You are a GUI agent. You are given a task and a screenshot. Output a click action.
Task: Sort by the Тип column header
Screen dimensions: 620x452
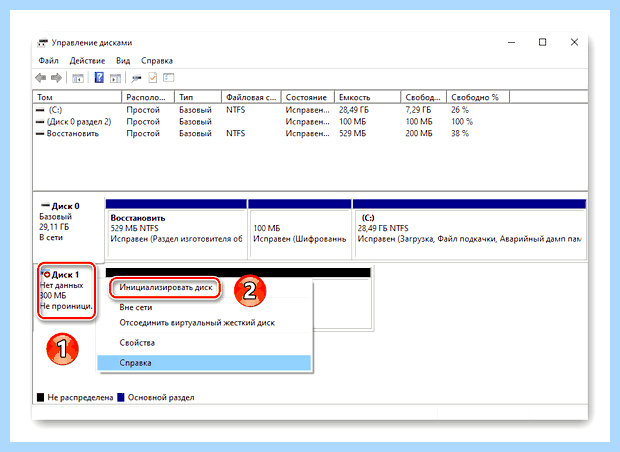coord(198,97)
